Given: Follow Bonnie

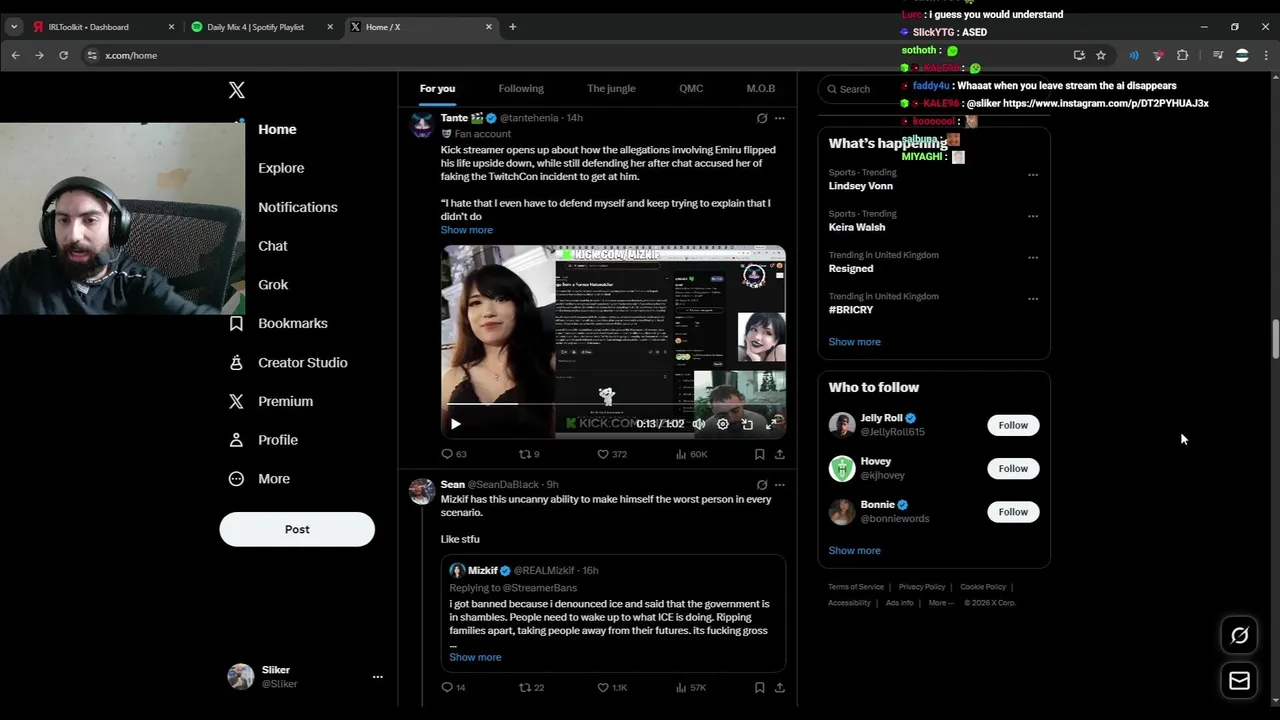Looking at the screenshot, I should click(x=1013, y=512).
